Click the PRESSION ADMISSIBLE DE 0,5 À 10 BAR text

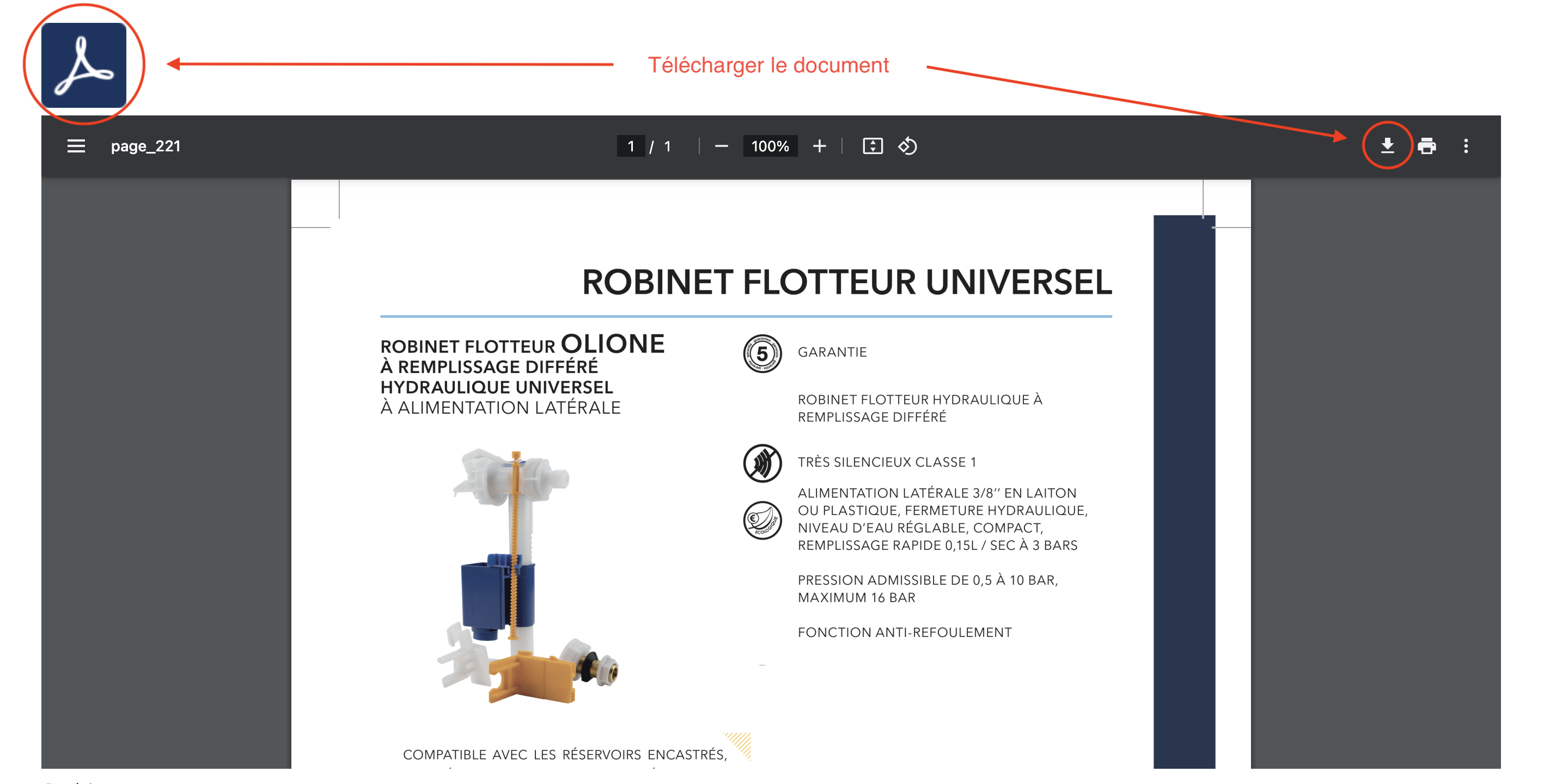click(927, 580)
